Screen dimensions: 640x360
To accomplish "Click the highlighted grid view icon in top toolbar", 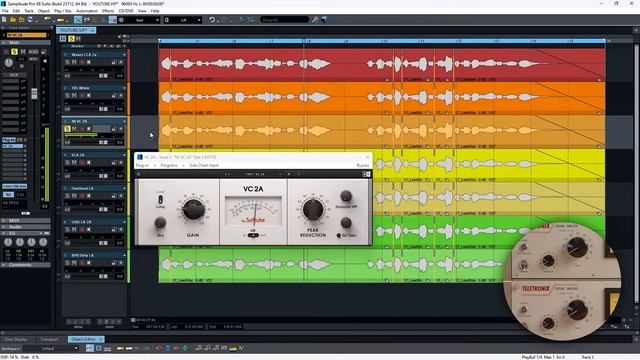I will 112,20.
